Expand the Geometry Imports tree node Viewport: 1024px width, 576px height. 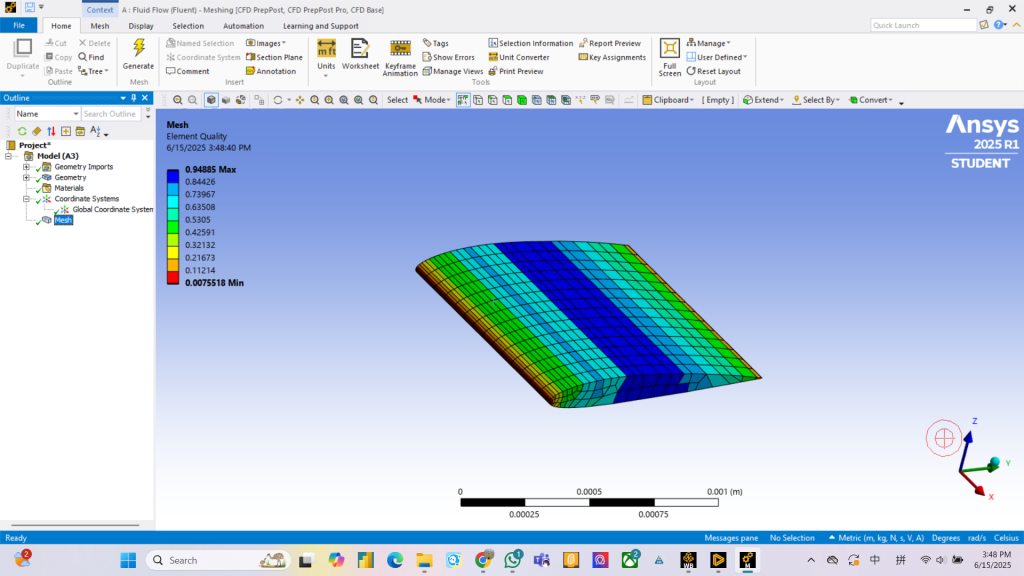[x=26, y=167]
